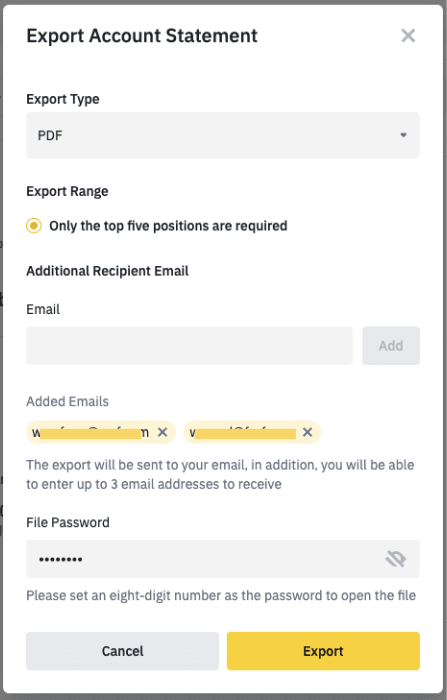Click the Export Type label

click(63, 99)
